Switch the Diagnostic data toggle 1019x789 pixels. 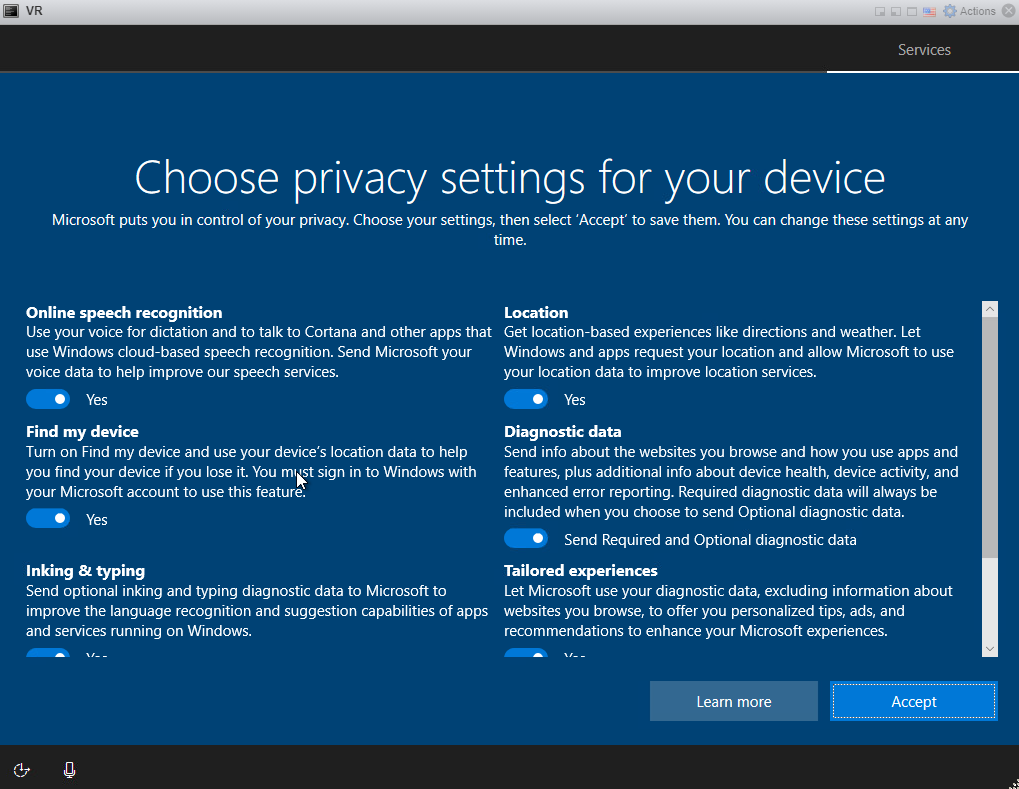tap(526, 538)
